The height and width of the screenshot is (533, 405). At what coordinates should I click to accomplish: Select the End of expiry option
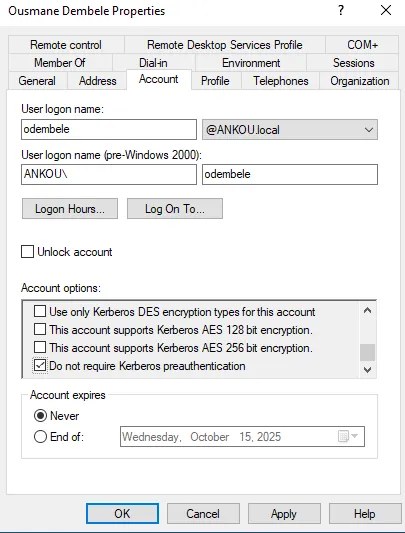tap(40, 436)
